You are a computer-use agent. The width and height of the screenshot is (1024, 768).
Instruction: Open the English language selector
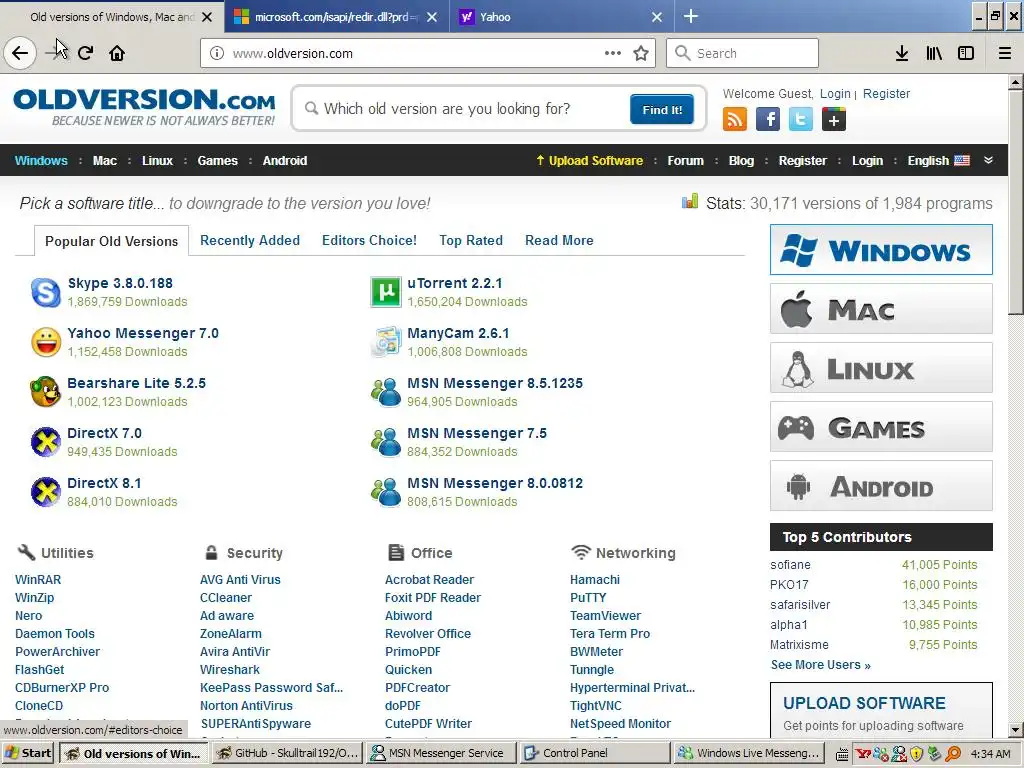[x=938, y=161]
